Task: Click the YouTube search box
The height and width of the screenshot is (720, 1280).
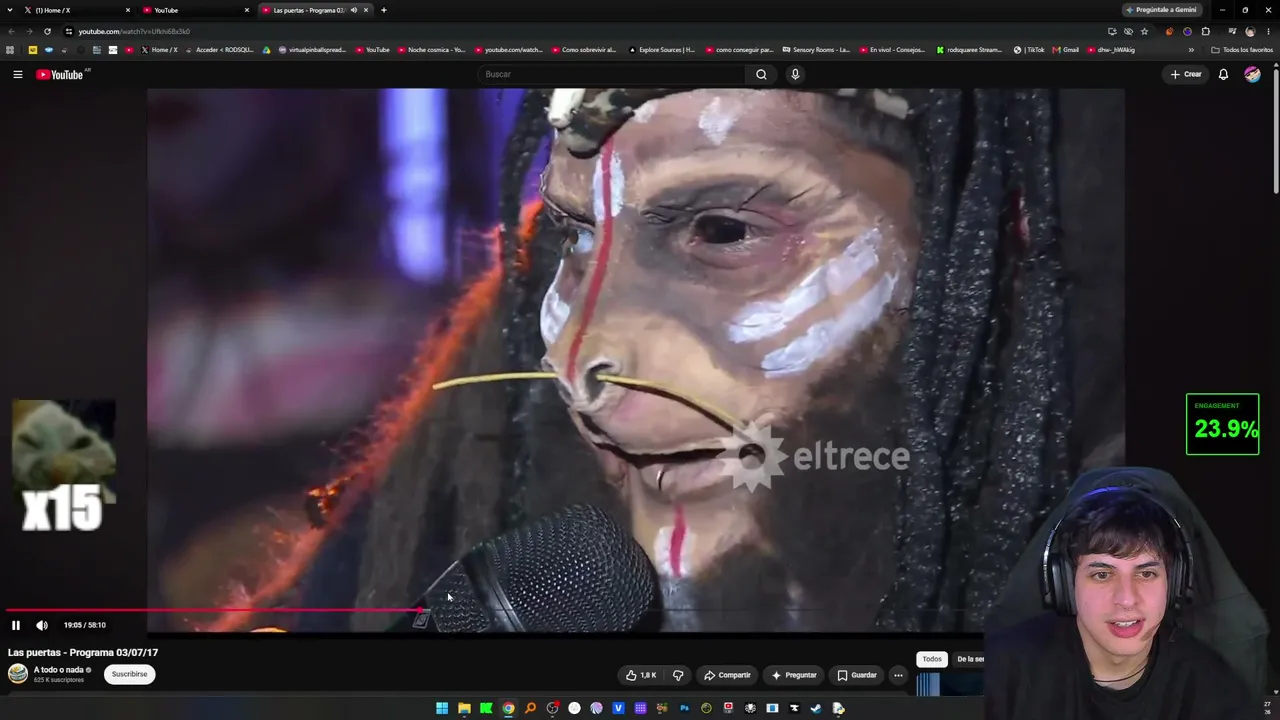Action: point(612,74)
